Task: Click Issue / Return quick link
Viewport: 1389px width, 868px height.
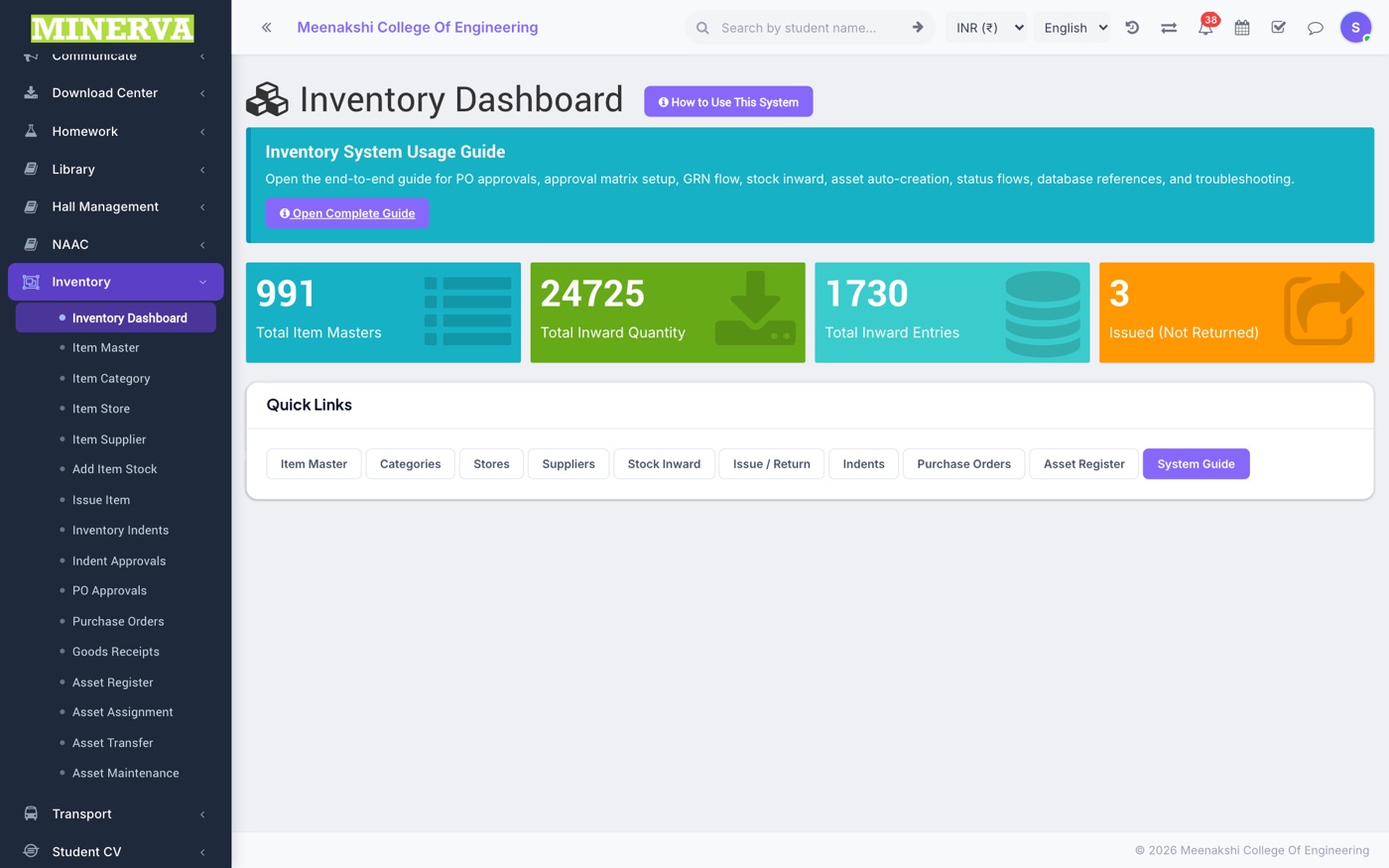Action: [772, 463]
